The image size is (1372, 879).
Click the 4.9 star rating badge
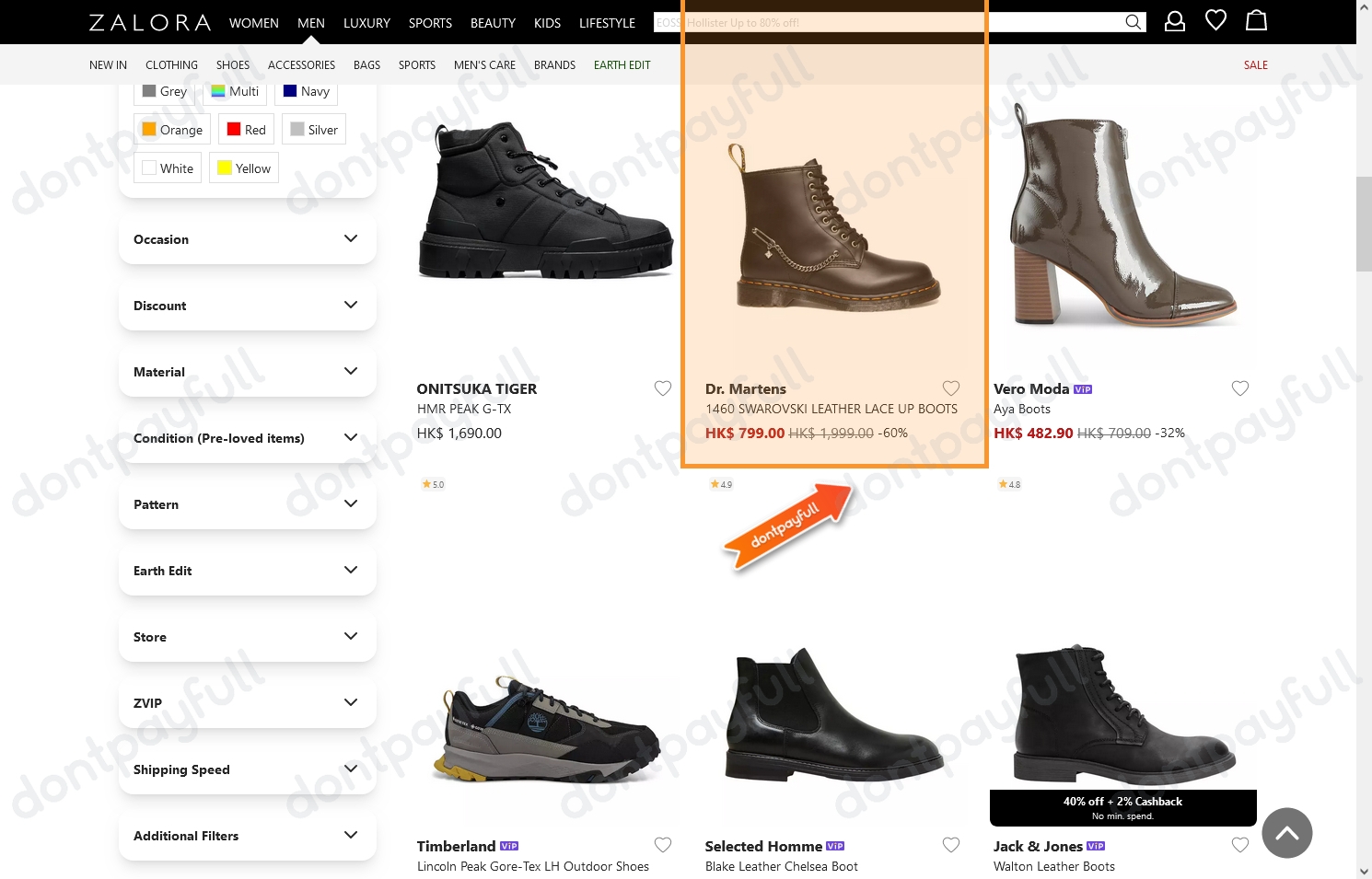(x=721, y=484)
